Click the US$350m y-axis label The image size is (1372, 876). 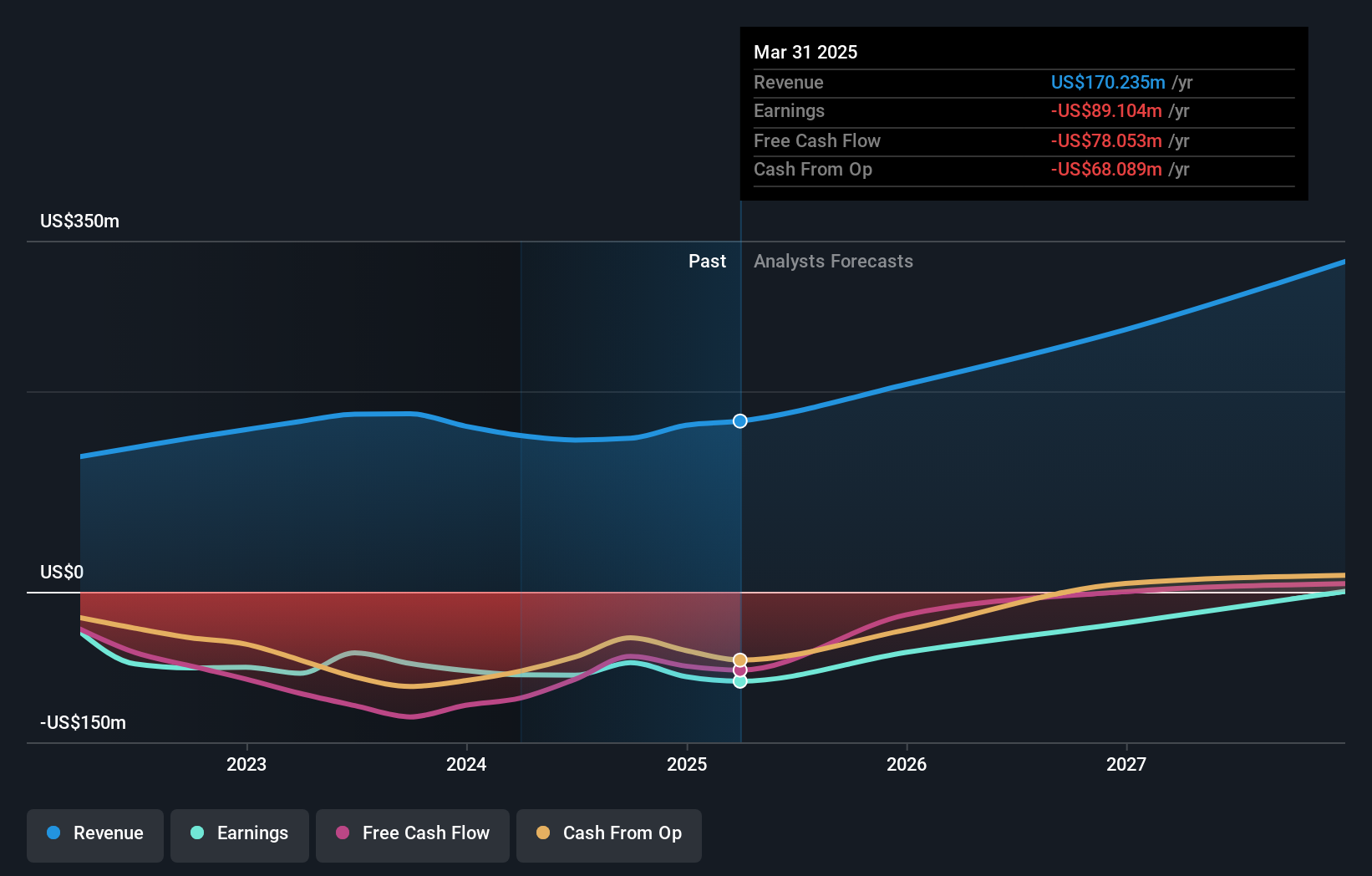tap(80, 222)
